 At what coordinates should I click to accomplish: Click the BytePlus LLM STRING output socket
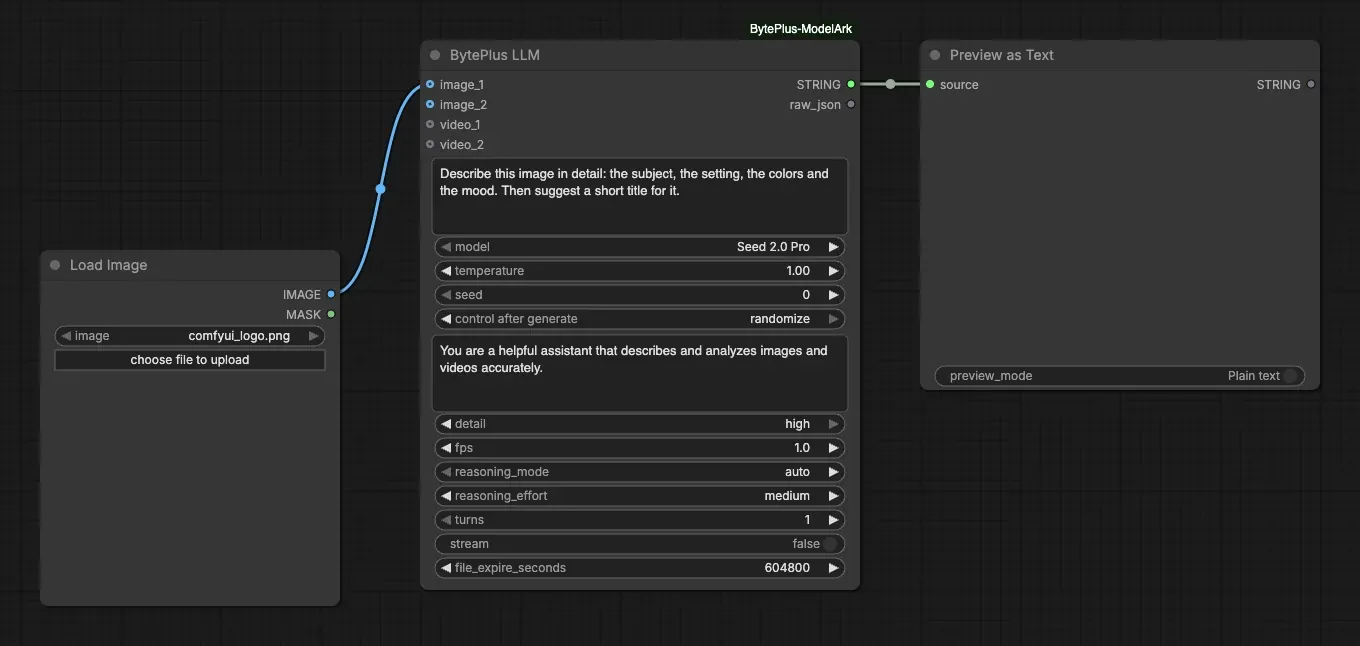click(851, 85)
